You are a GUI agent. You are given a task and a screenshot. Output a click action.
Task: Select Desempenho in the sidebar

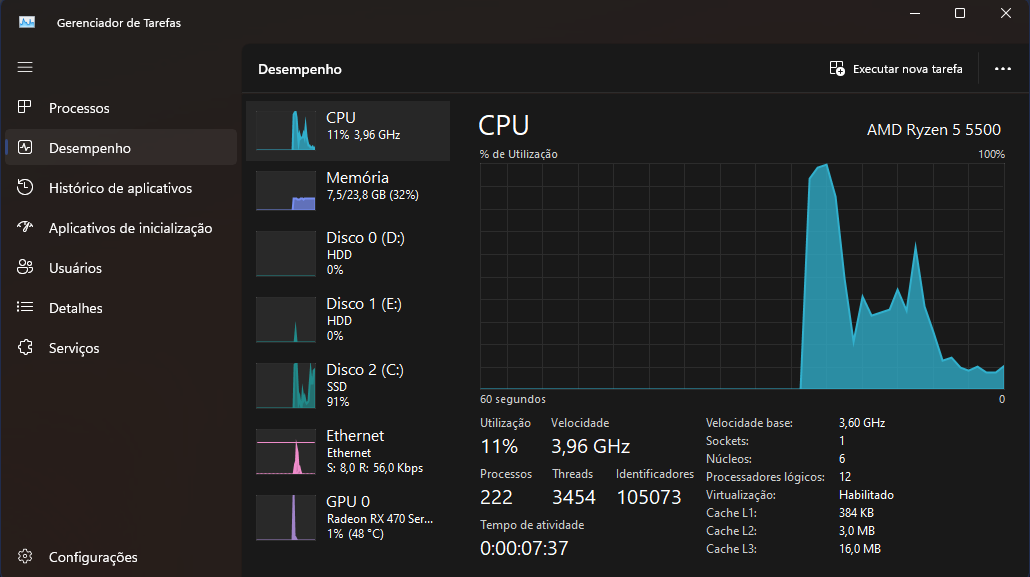121,148
